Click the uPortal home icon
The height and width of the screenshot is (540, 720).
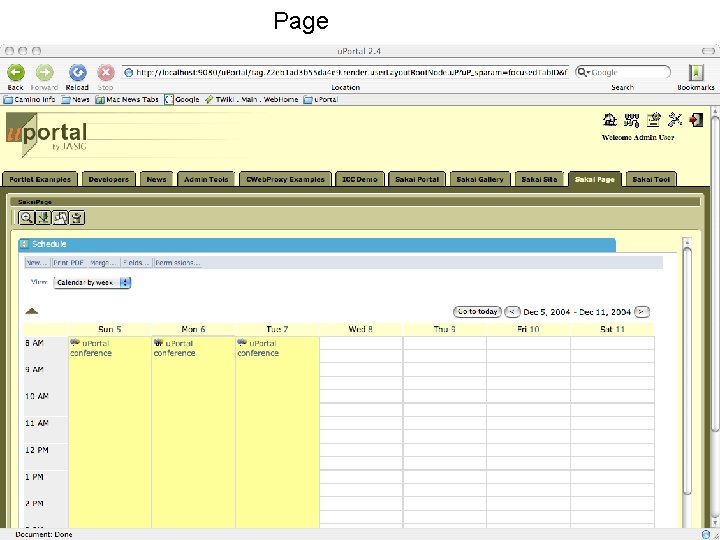point(609,120)
